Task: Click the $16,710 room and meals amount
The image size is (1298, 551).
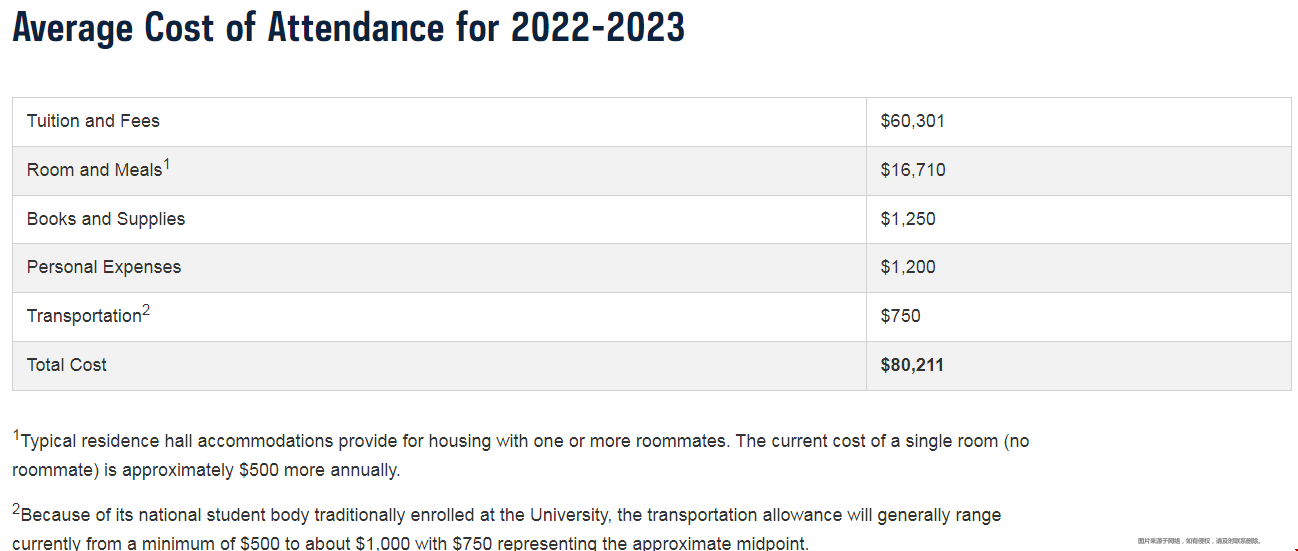Action: click(913, 170)
